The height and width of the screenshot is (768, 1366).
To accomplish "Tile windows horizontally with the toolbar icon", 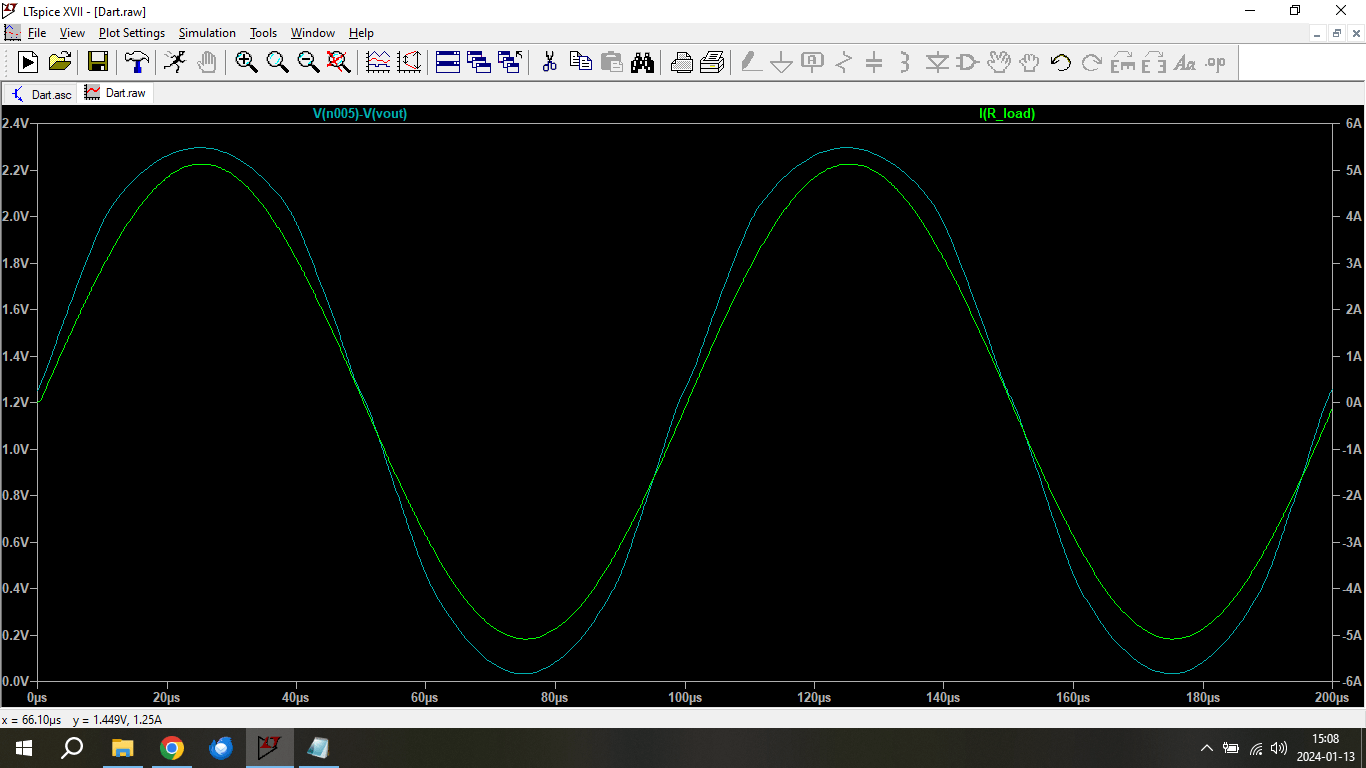I will [x=448, y=62].
